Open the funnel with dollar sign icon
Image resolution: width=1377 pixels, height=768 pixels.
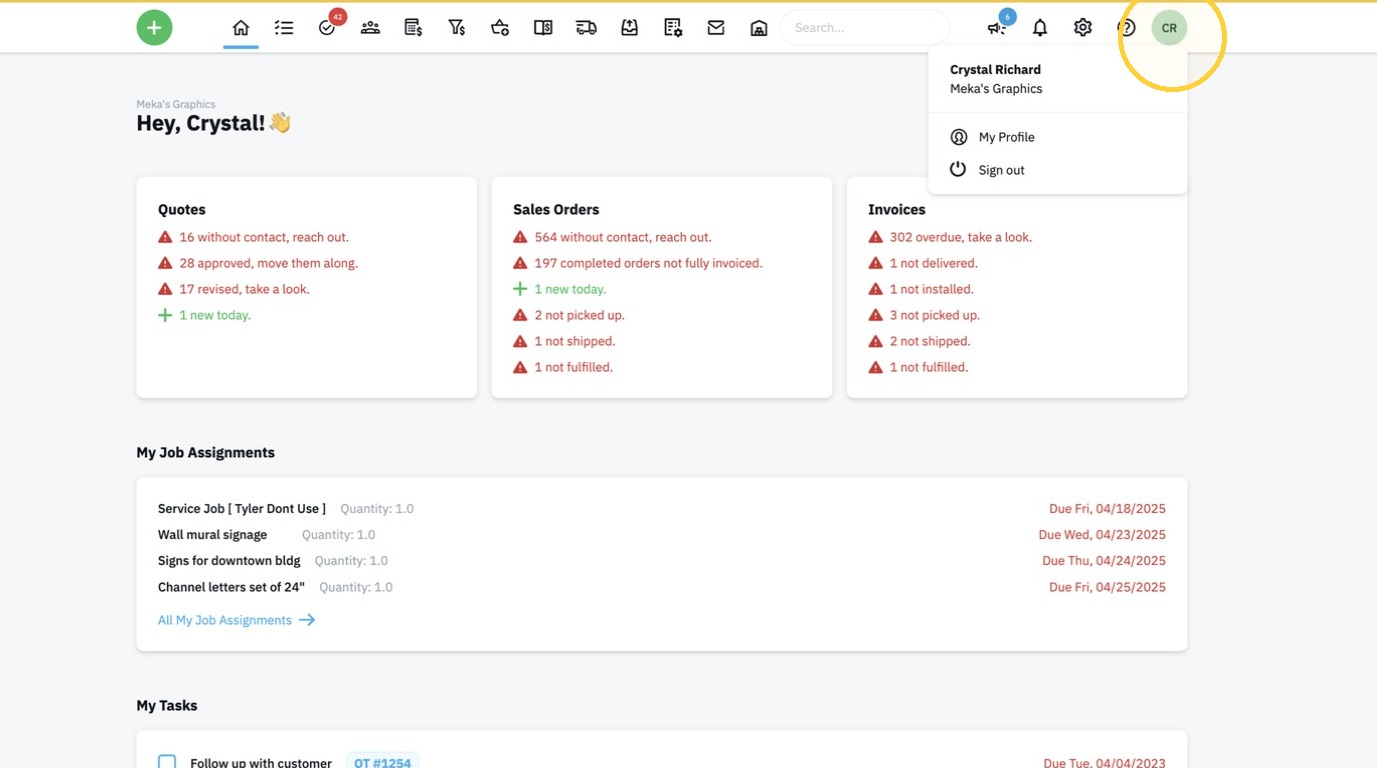tap(457, 28)
